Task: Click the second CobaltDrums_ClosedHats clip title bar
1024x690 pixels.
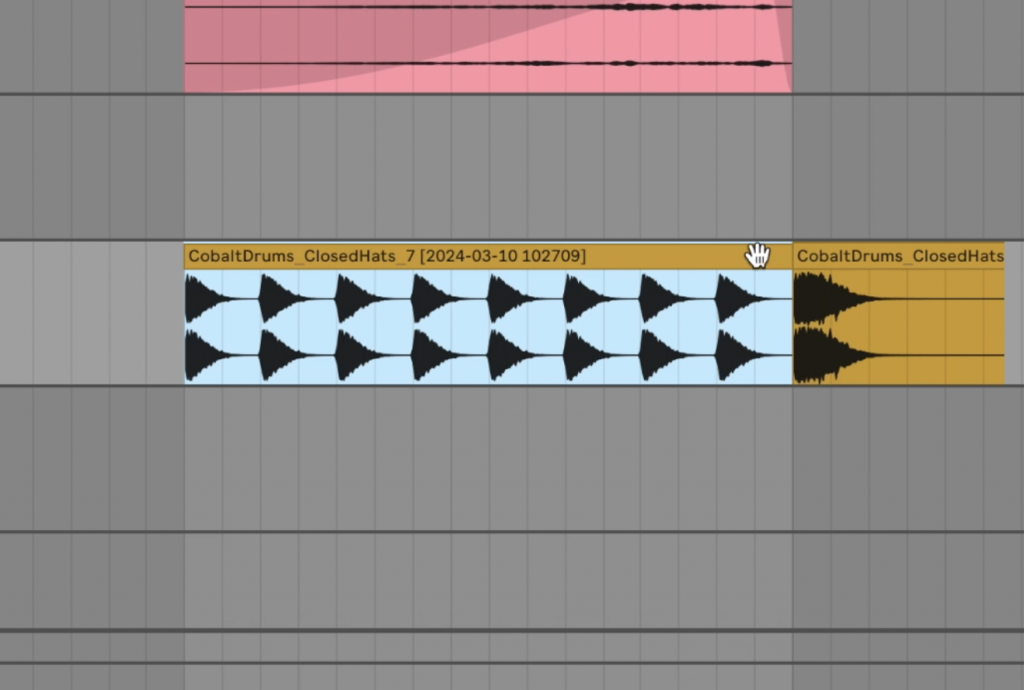Action: click(x=899, y=256)
